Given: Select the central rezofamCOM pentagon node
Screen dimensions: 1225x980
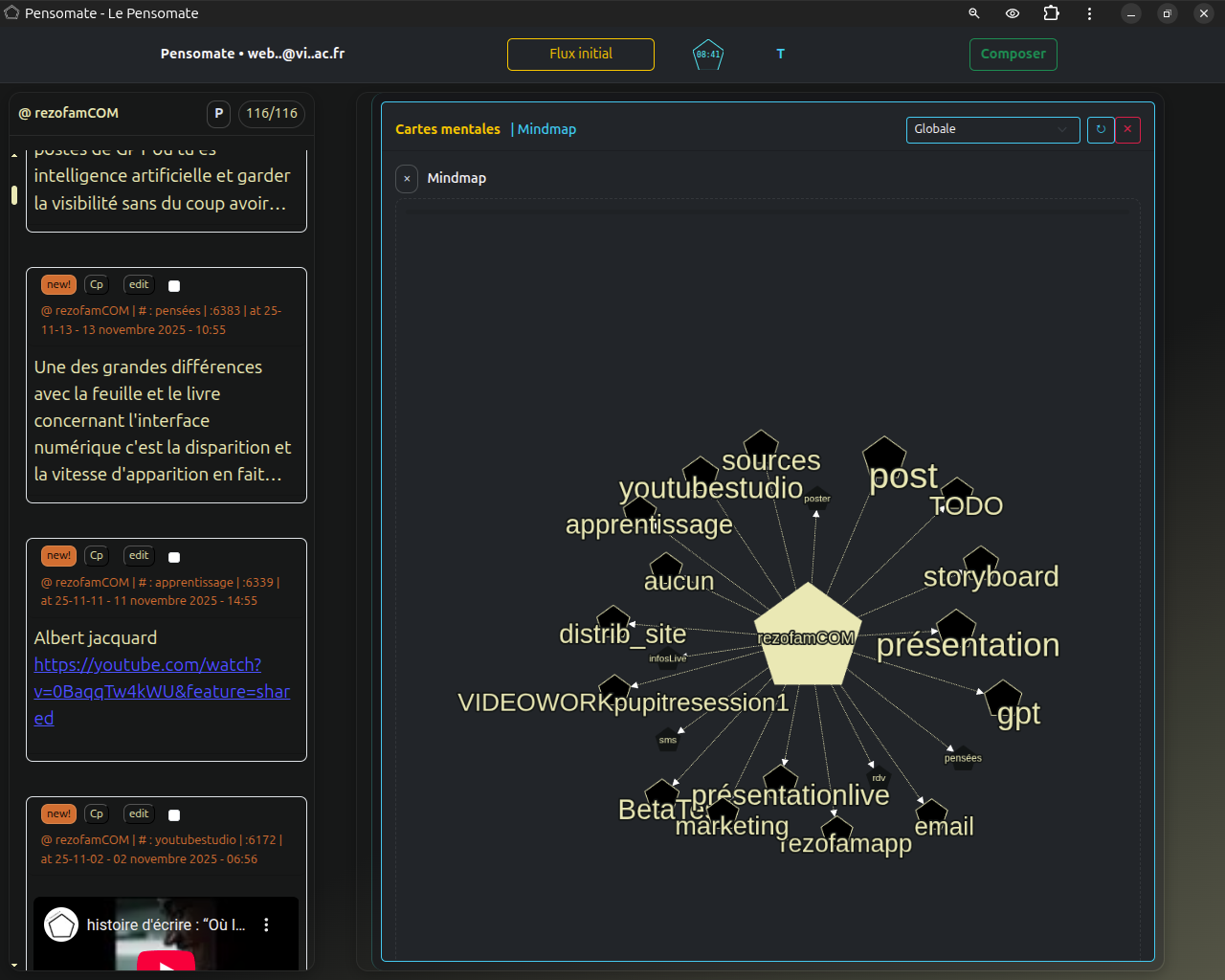Looking at the screenshot, I should point(809,636).
